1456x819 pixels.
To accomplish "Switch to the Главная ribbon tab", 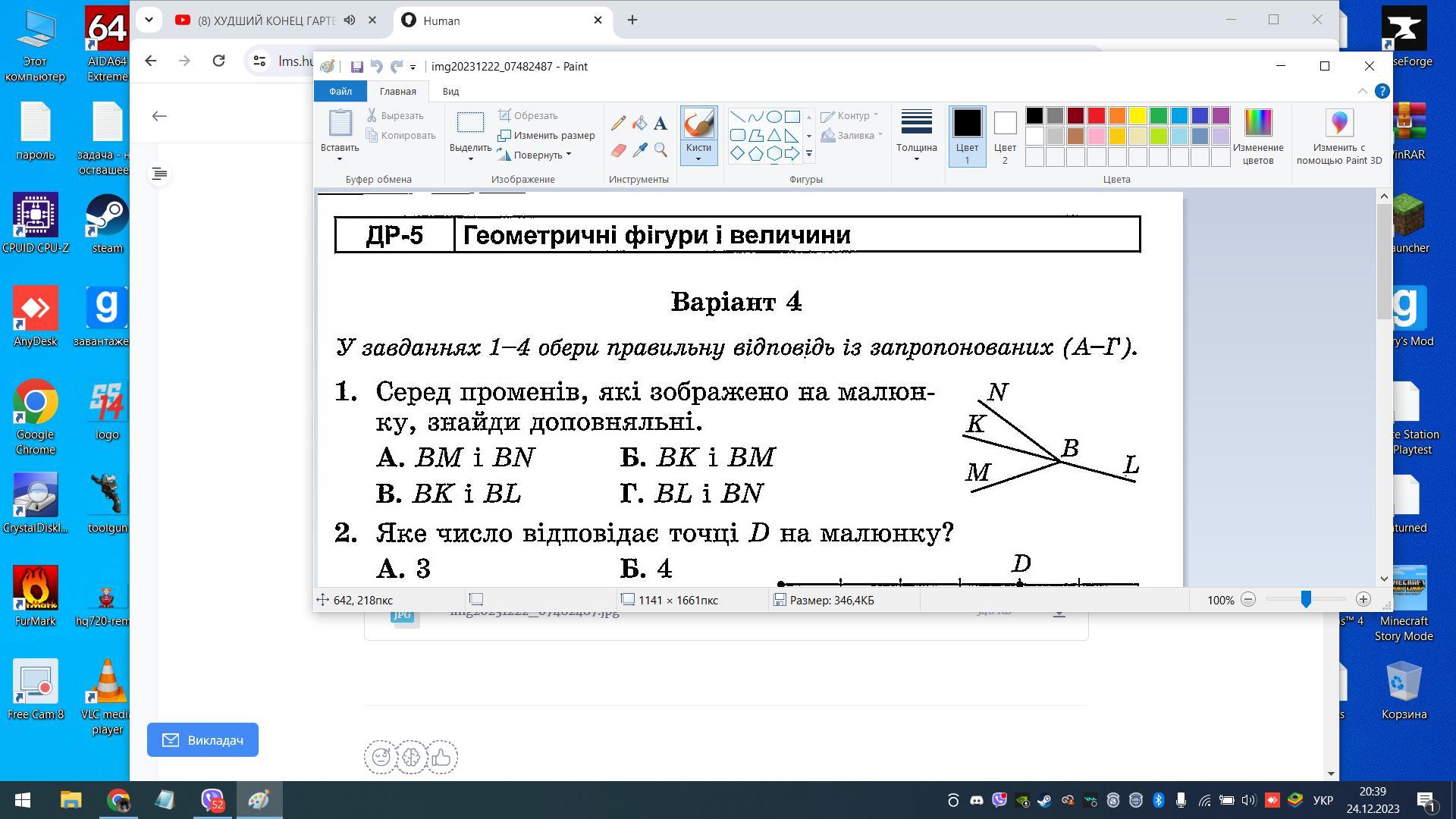I will pos(397,91).
